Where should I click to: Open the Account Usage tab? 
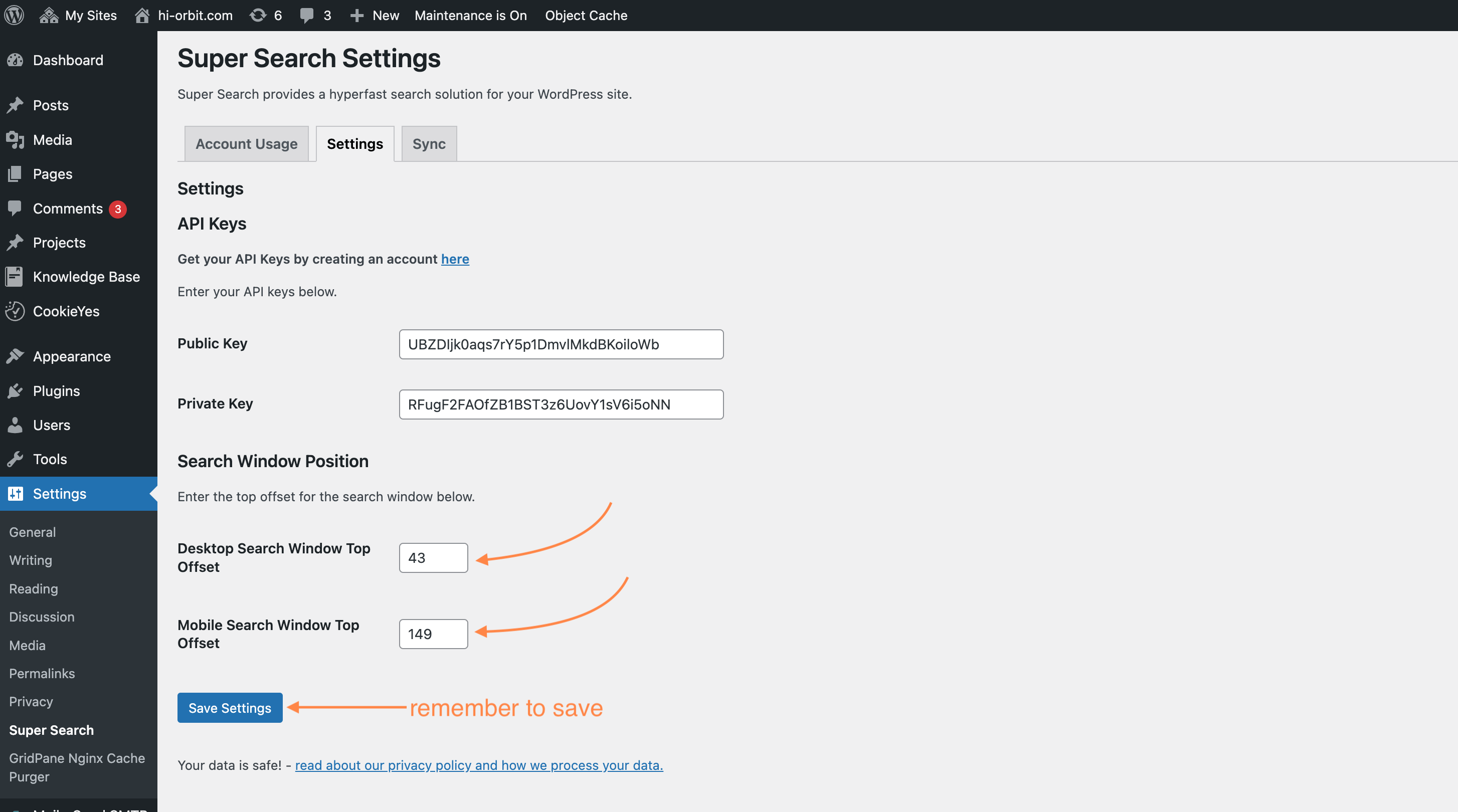point(246,144)
